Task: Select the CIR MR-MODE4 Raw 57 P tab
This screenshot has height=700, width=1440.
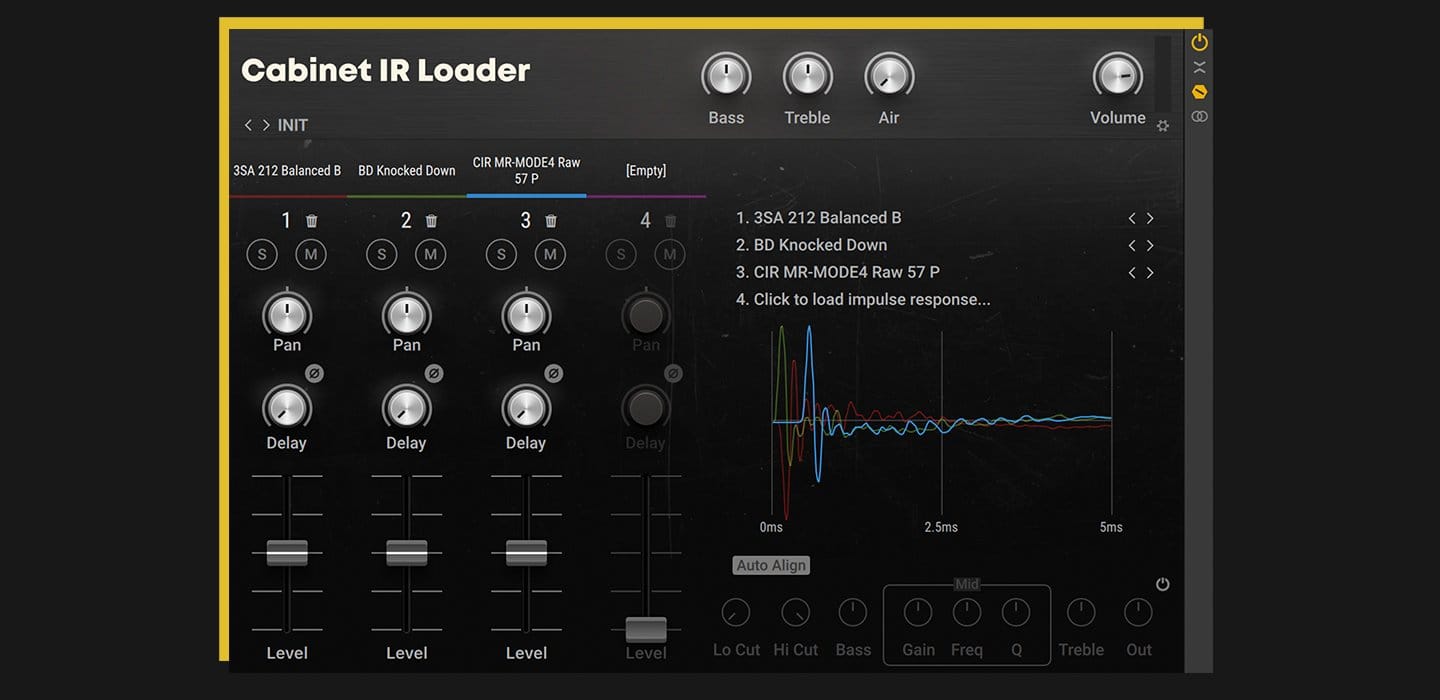Action: 526,171
